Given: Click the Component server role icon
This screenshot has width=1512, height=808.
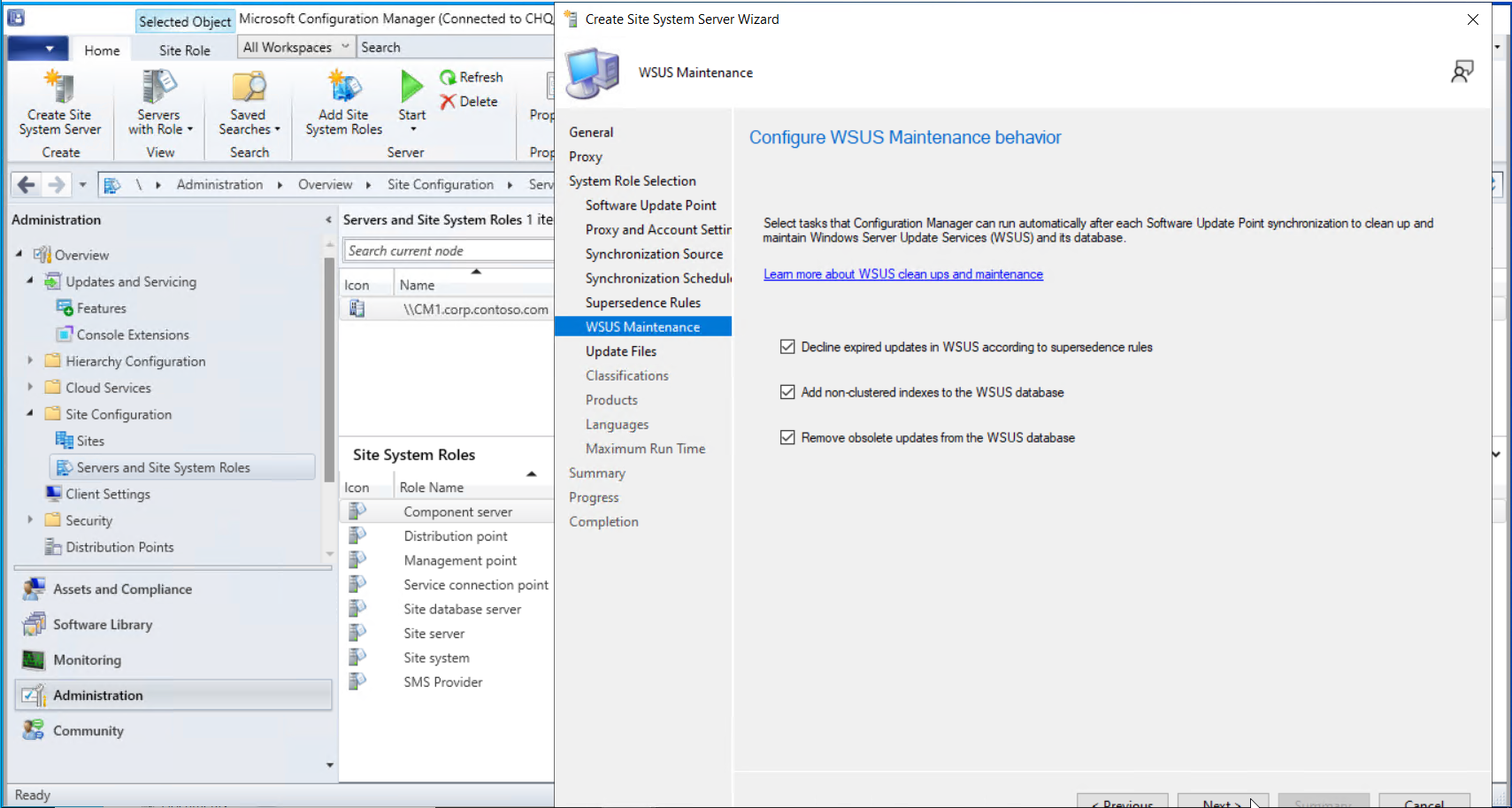Looking at the screenshot, I should (357, 512).
